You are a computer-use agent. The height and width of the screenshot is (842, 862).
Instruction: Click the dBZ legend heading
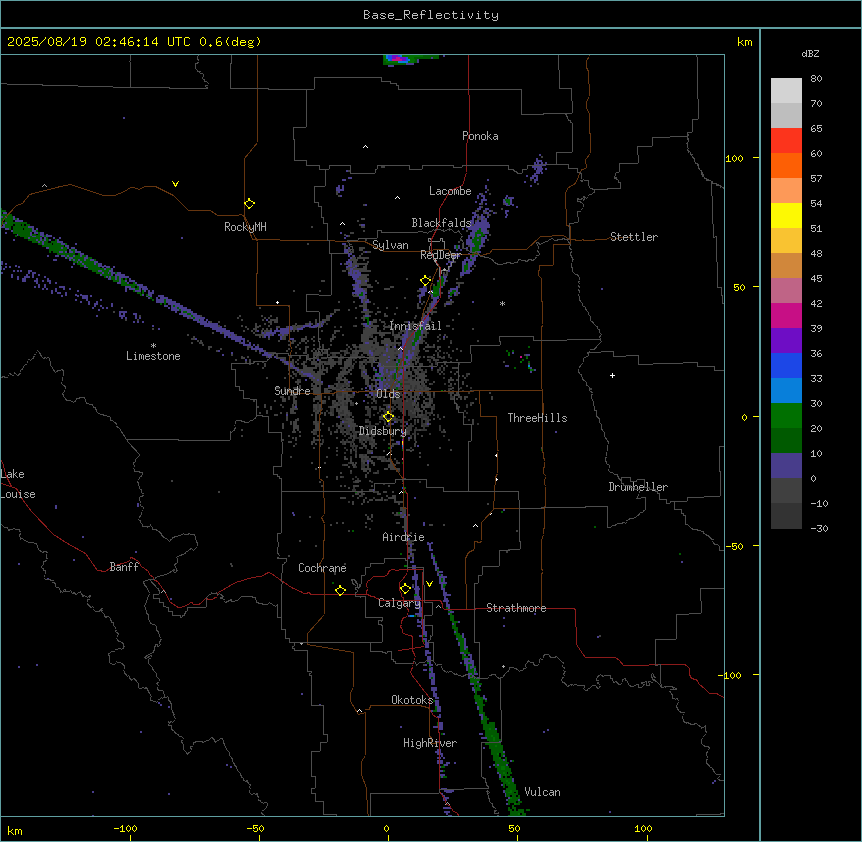pyautogui.click(x=810, y=53)
